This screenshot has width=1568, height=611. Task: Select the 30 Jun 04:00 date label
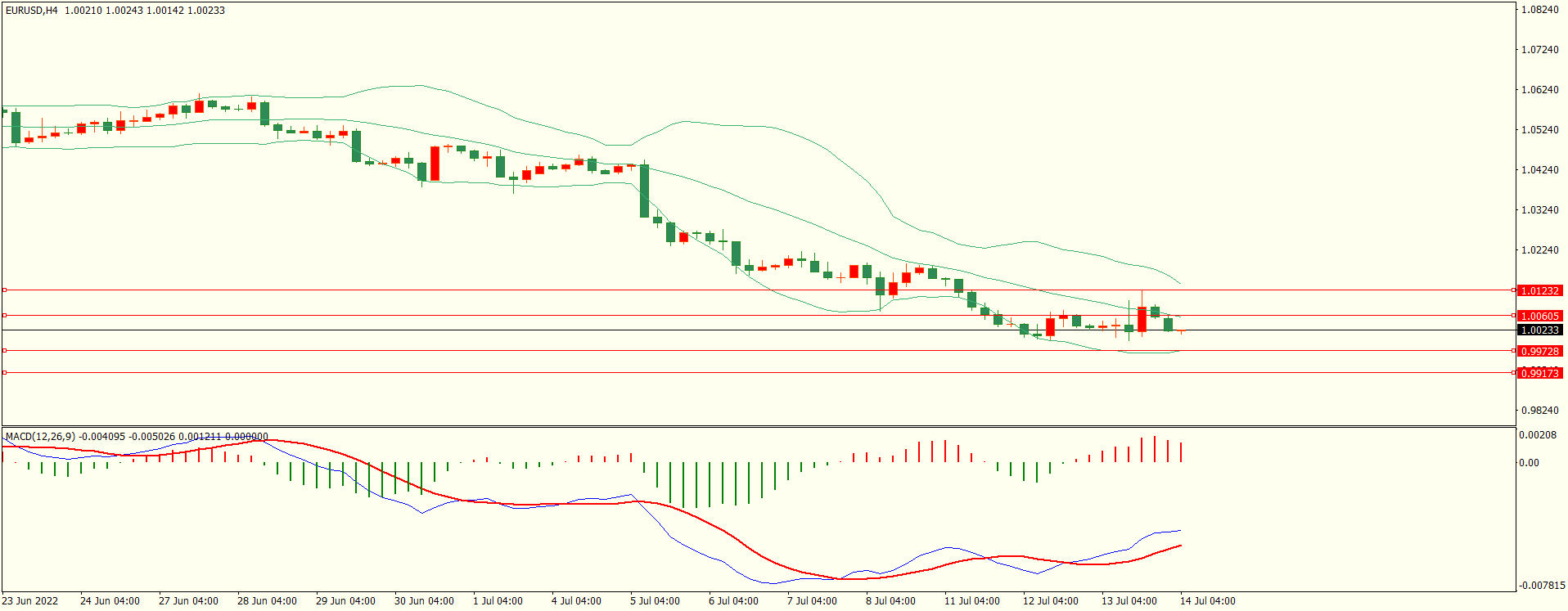(424, 601)
